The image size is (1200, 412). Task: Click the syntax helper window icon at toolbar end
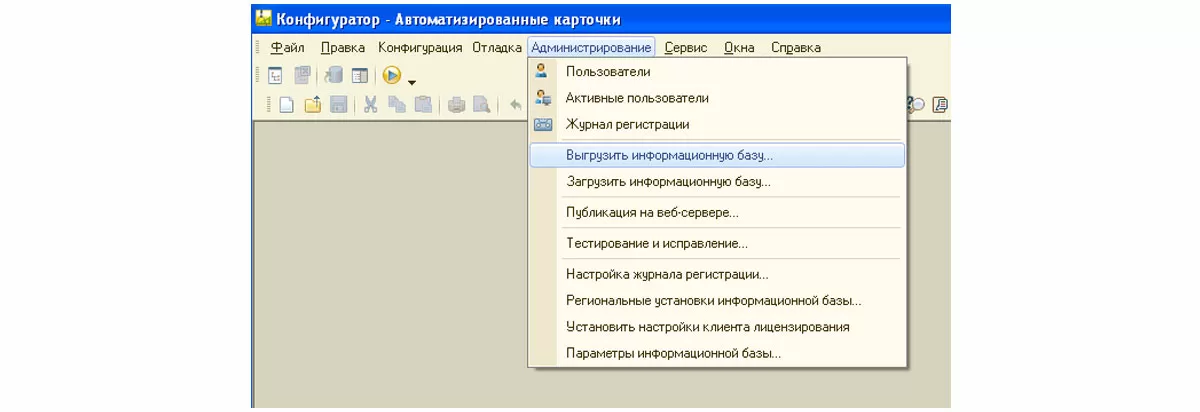940,104
